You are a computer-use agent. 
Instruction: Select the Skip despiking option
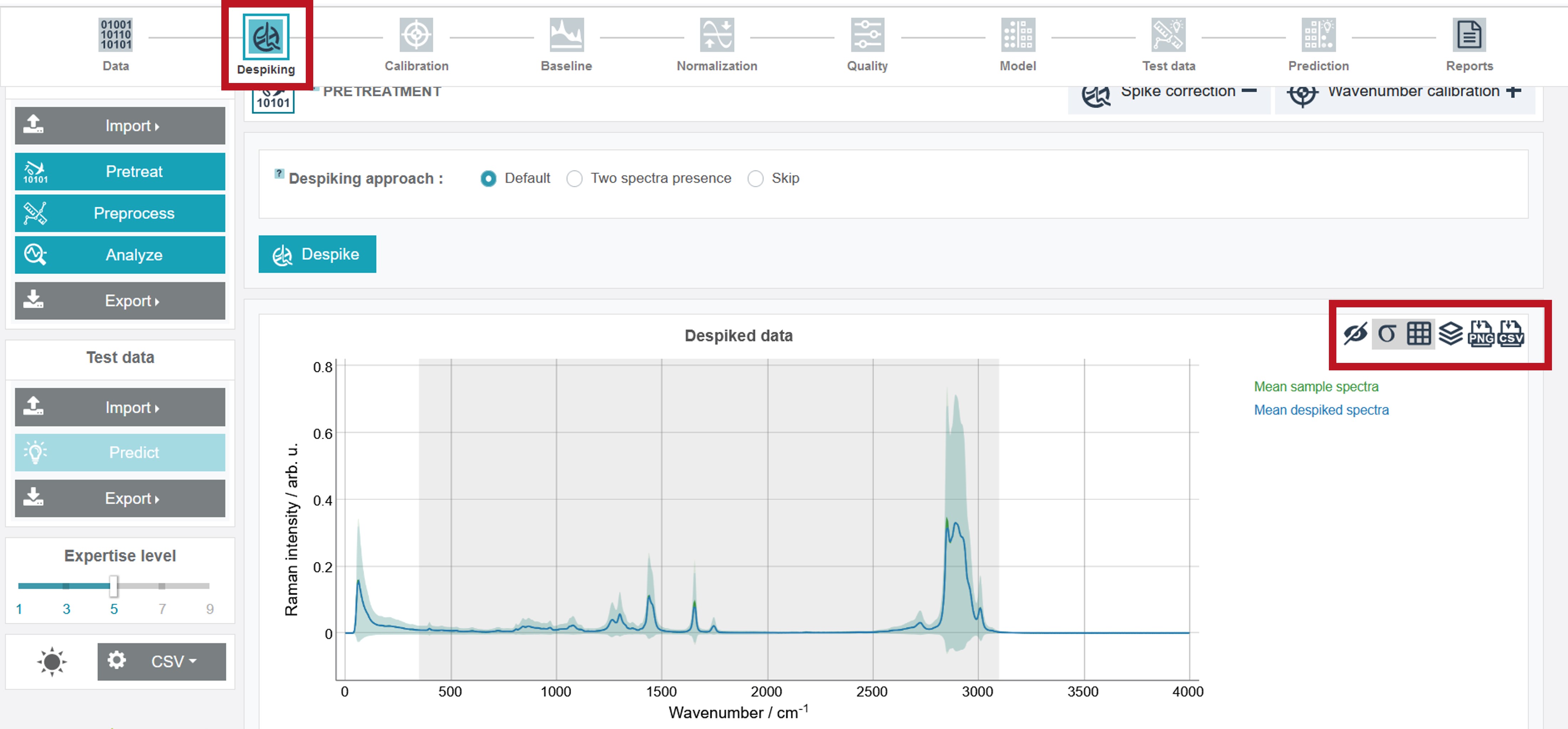[755, 178]
